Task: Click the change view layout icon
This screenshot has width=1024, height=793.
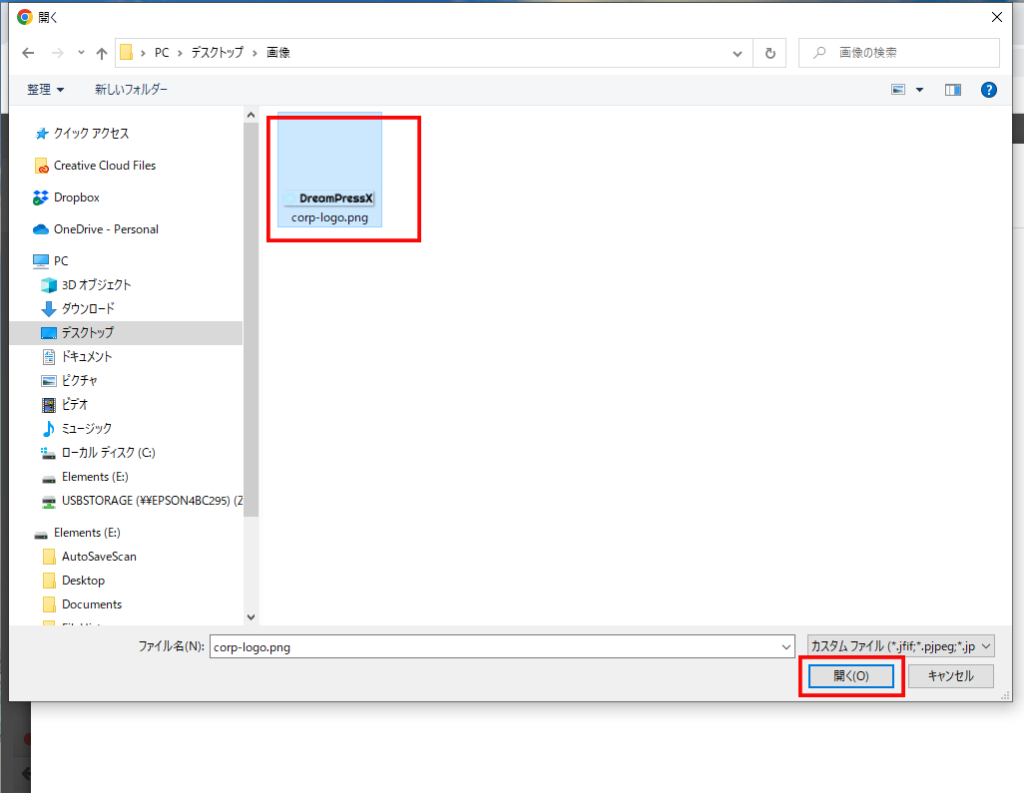Action: 898,90
